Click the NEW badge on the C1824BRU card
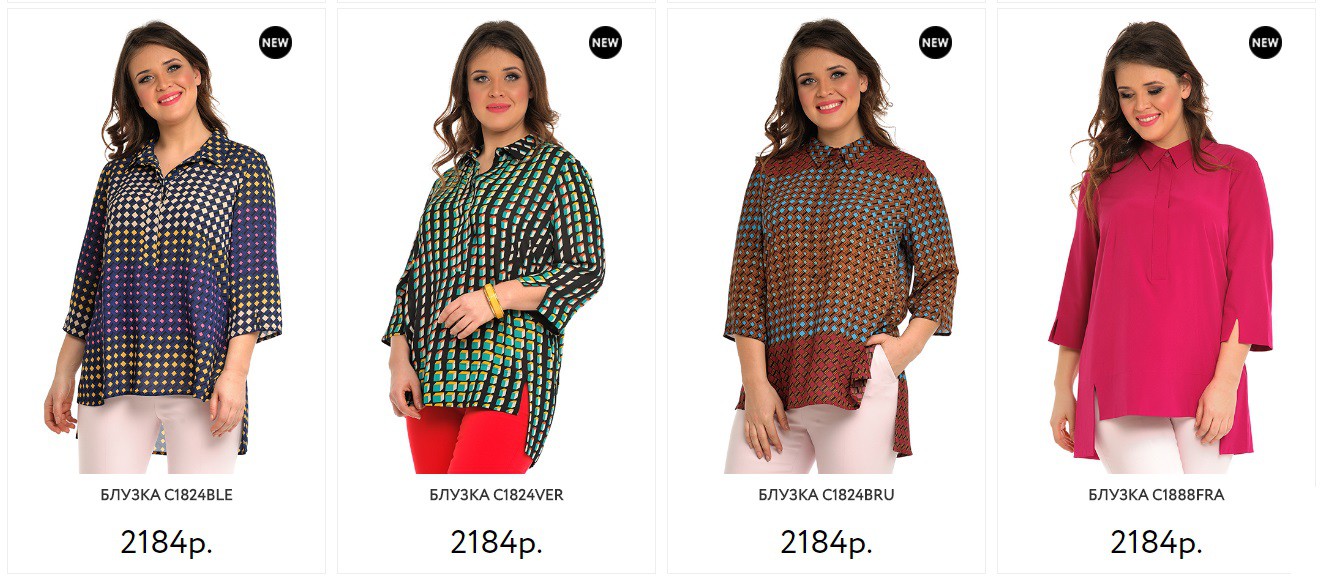This screenshot has width=1329, height=581. (x=935, y=43)
